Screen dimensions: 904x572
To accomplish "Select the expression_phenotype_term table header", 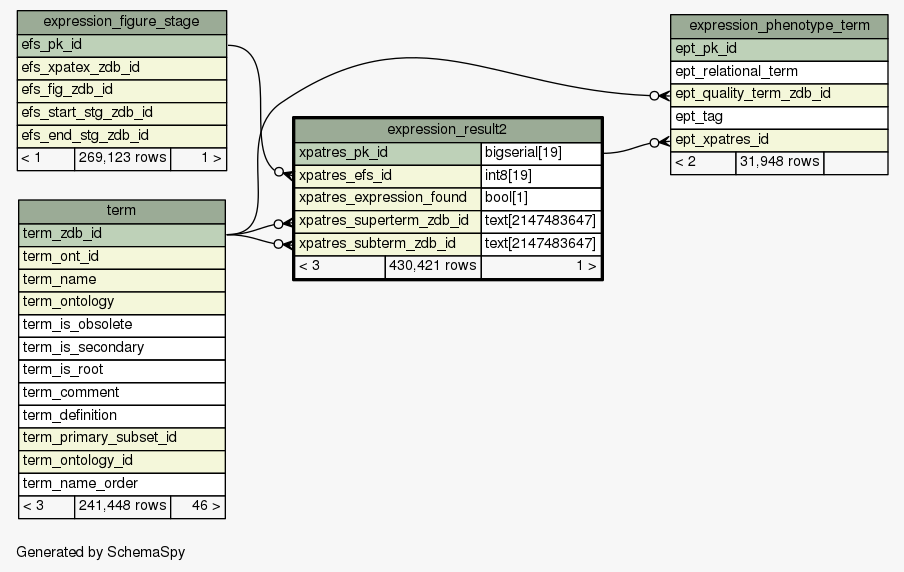I will tap(779, 26).
